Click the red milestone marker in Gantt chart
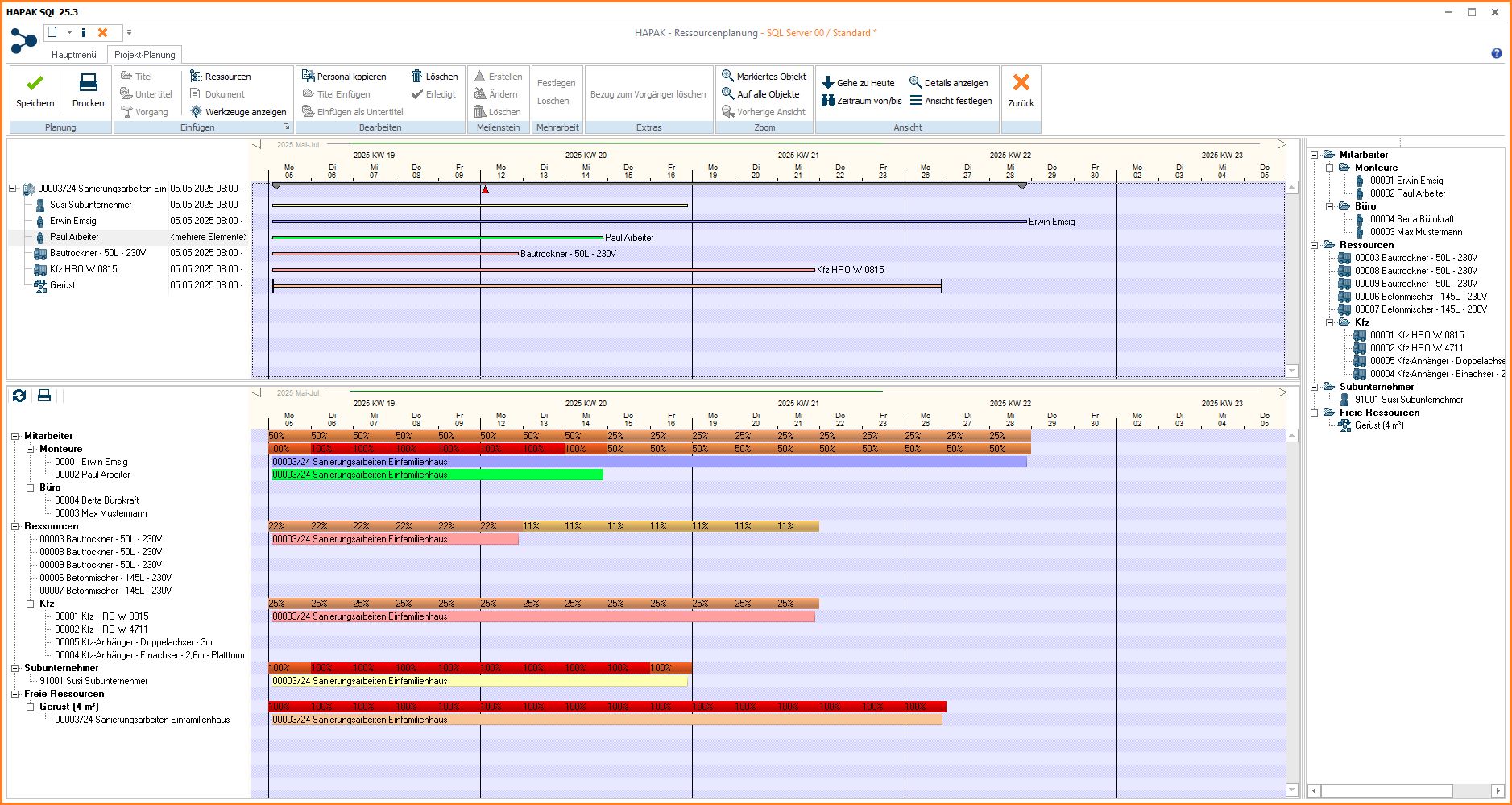Screen dimensions: 1512x805 point(485,190)
